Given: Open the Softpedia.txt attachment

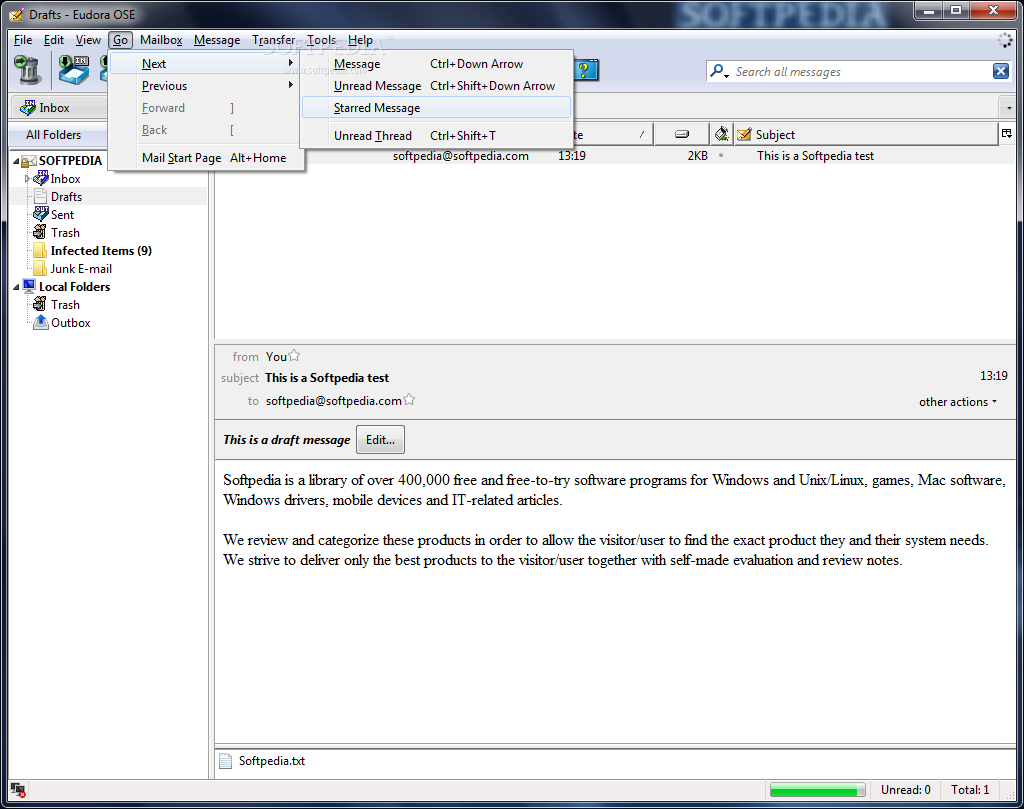Looking at the screenshot, I should (272, 761).
